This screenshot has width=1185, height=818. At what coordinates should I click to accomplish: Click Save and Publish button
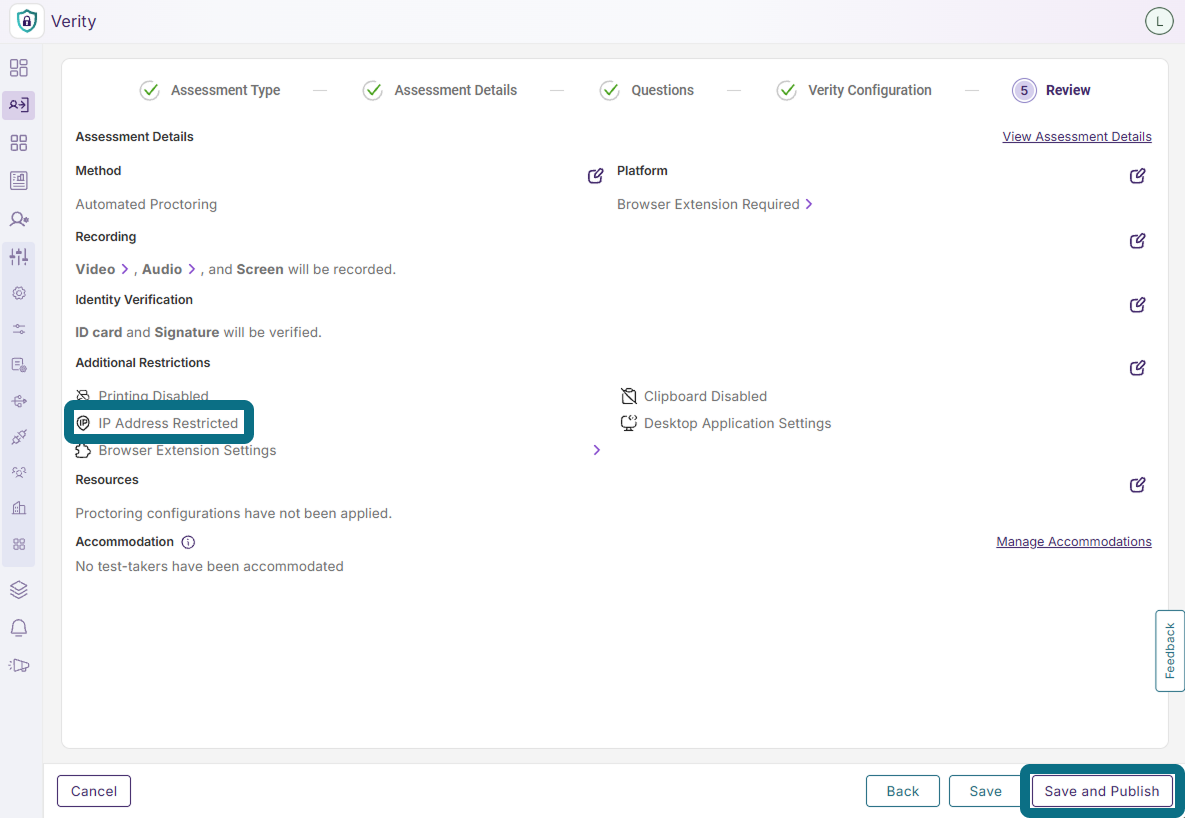coord(1102,791)
